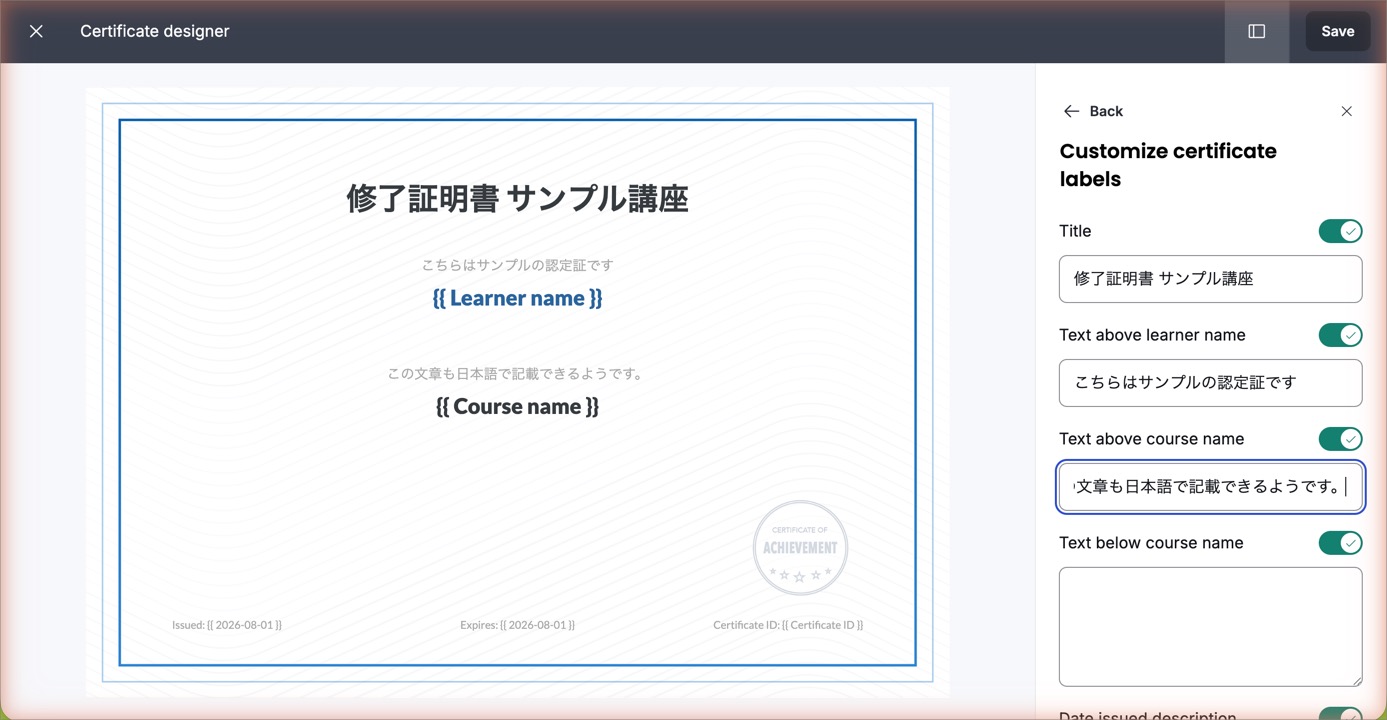Turn off Text above learner name toggle
The width and height of the screenshot is (1387, 720).
1340,335
